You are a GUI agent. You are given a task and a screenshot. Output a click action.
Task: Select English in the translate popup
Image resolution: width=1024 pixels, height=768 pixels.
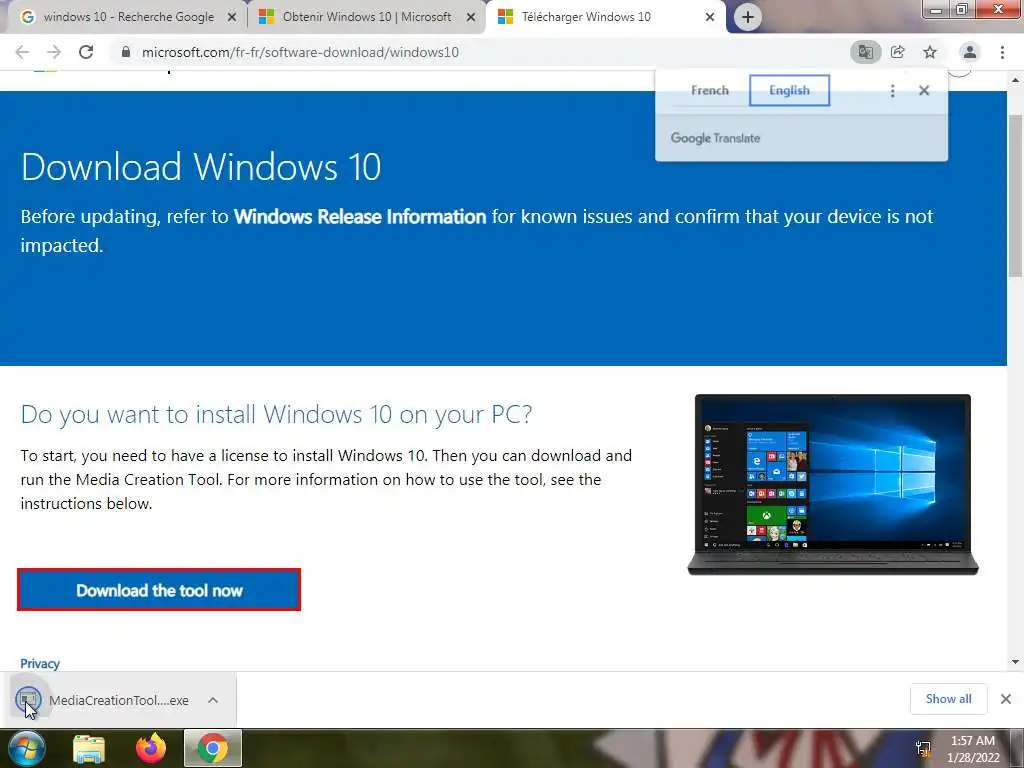tap(789, 90)
